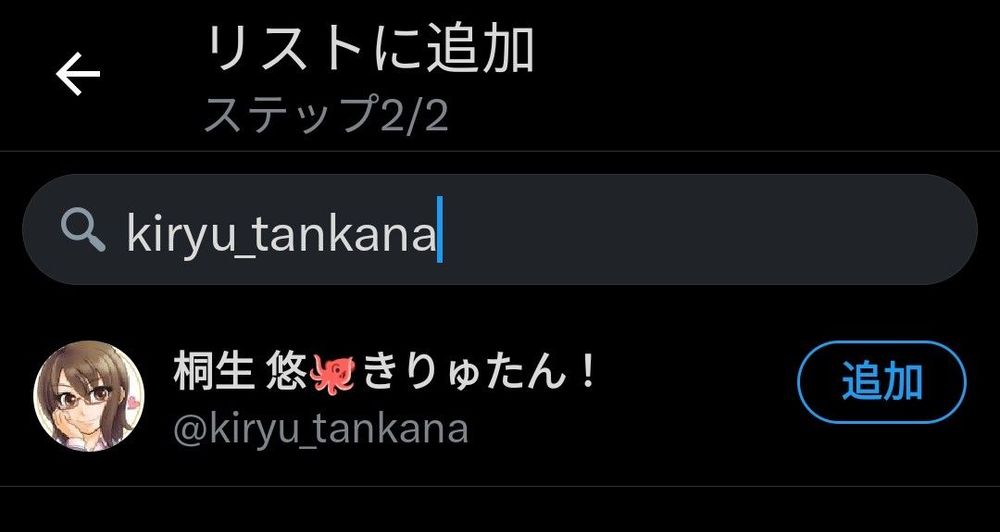This screenshot has width=1000, height=532.
Task: Go back using the left arrow
Action: 78,74
